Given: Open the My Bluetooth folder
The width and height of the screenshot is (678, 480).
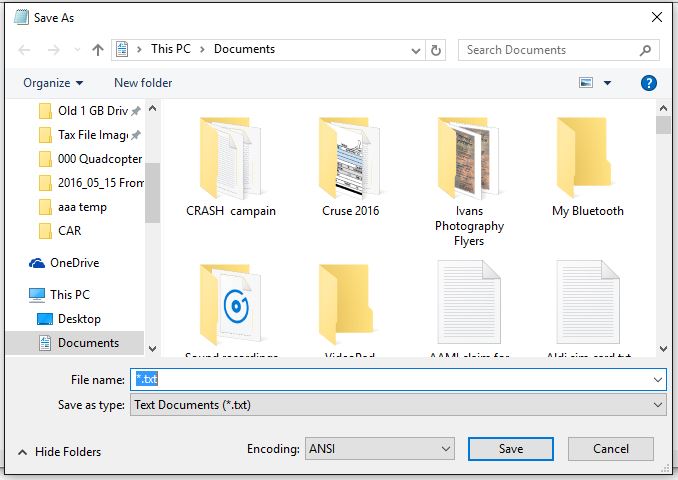Looking at the screenshot, I should (x=587, y=167).
